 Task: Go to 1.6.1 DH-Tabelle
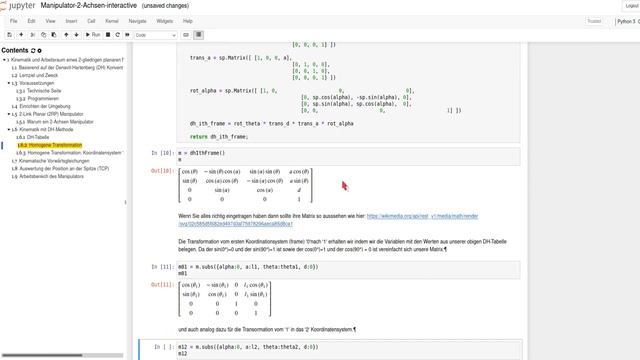(x=33, y=138)
